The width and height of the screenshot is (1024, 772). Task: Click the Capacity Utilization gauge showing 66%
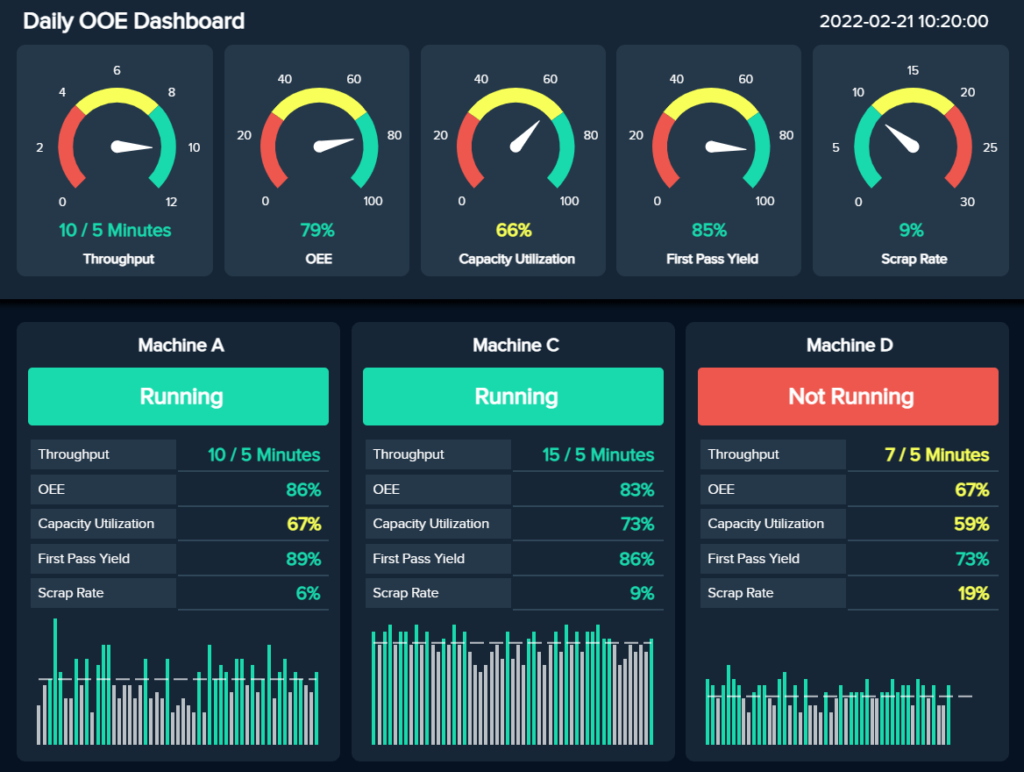512,140
